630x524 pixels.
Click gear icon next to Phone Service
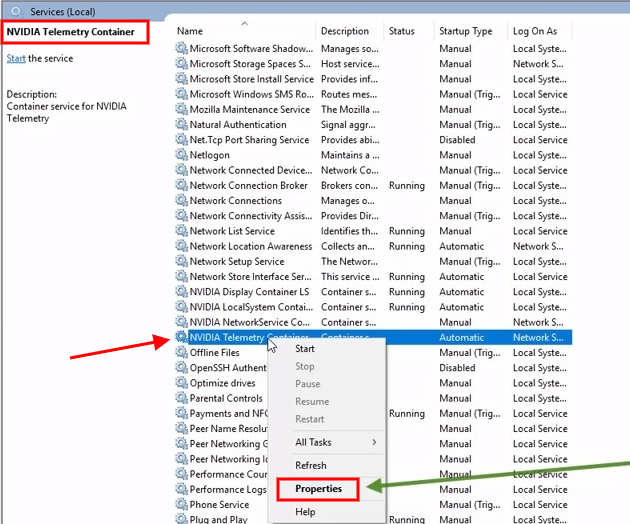pos(181,505)
